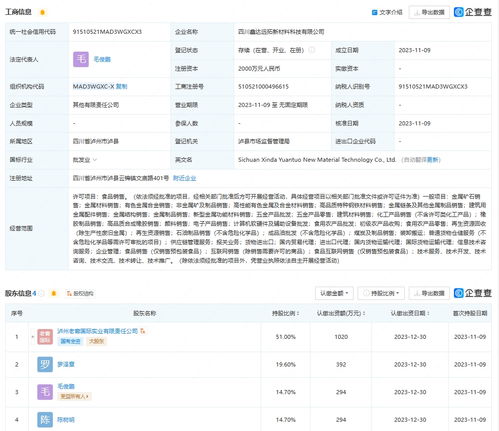Select the registered capital 2000万元人民币
The width and height of the screenshot is (499, 431).
click(259, 69)
